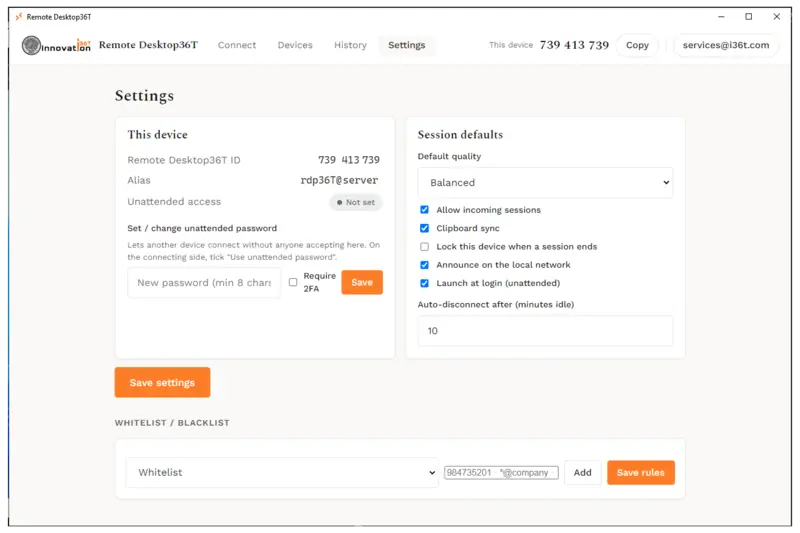Screen dimensions: 800x533
Task: Click the whitelist rule entry field
Action: pos(501,473)
